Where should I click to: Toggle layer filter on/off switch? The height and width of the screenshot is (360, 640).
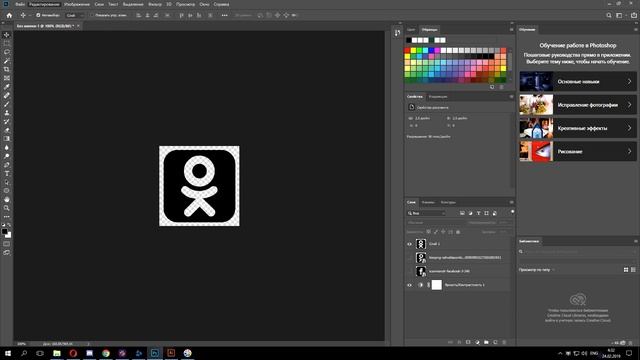[x=512, y=212]
